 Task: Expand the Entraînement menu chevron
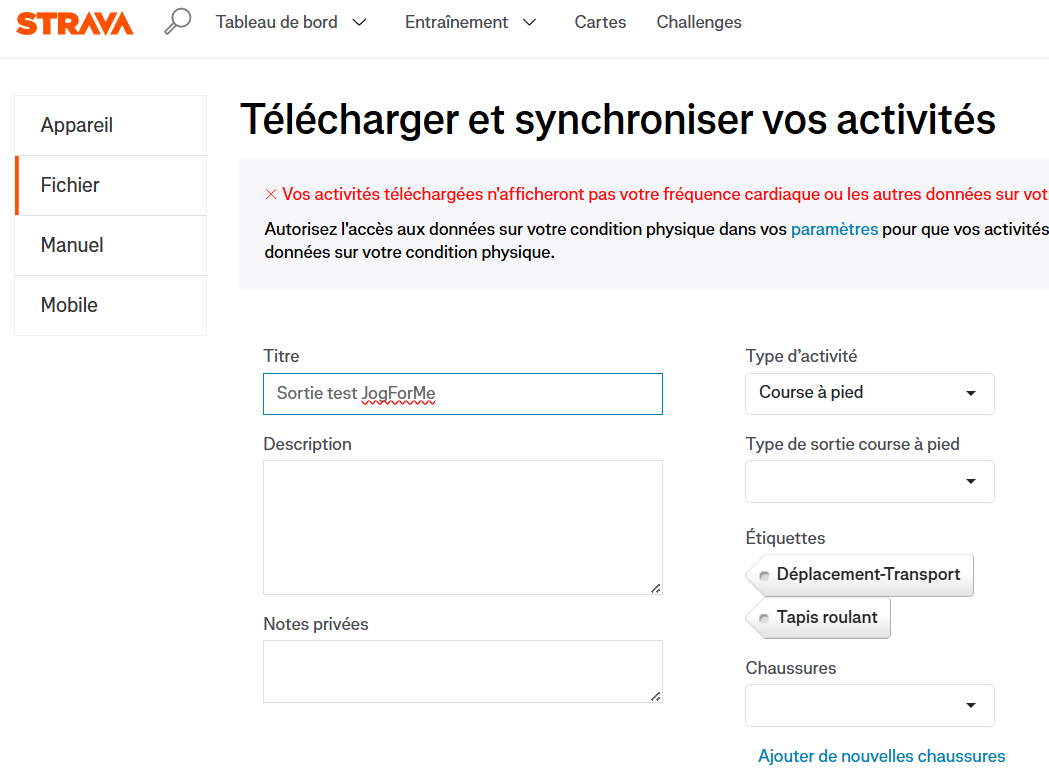tap(529, 23)
